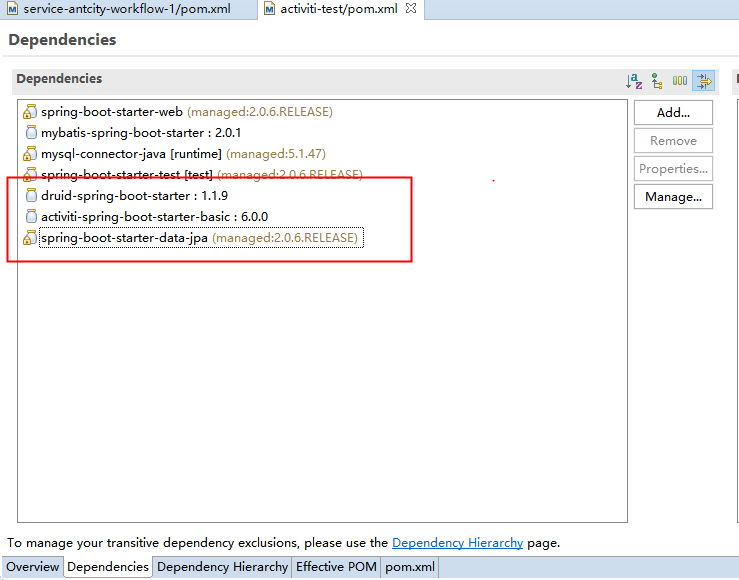The height and width of the screenshot is (580, 739).
Task: Click the jar icon of mybatis-spring-boot-starter
Action: [x=31, y=132]
